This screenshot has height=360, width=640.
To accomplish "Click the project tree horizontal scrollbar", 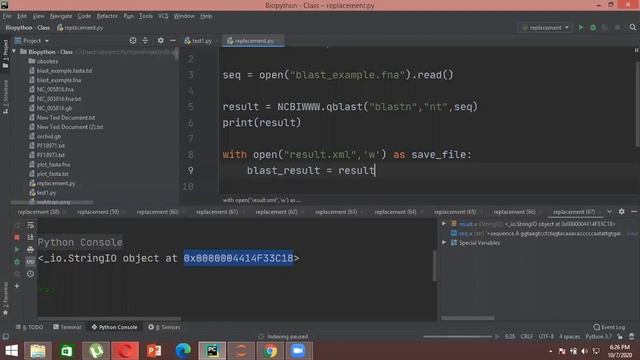I will (x=52, y=202).
